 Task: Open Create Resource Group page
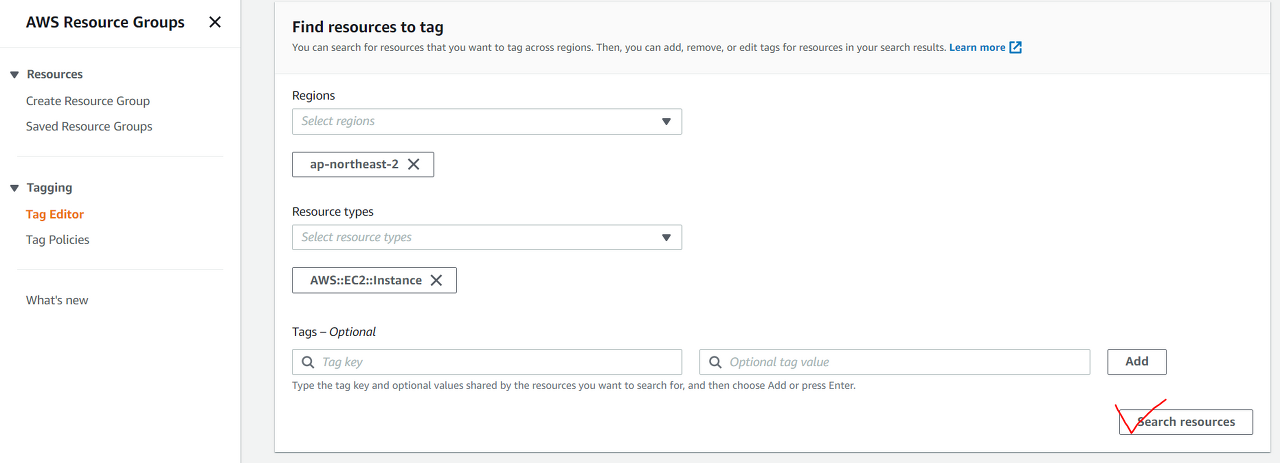pyautogui.click(x=88, y=101)
